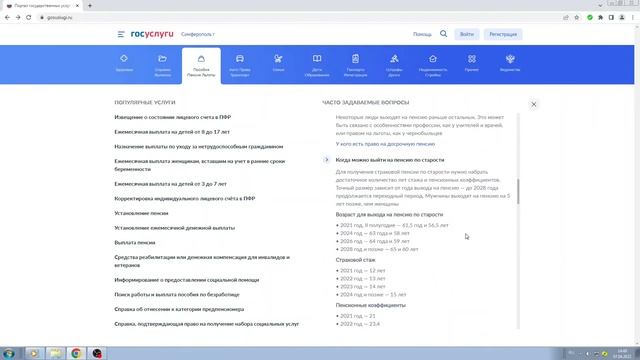Click the госуслуги logo
The image size is (640, 360).
[152, 34]
